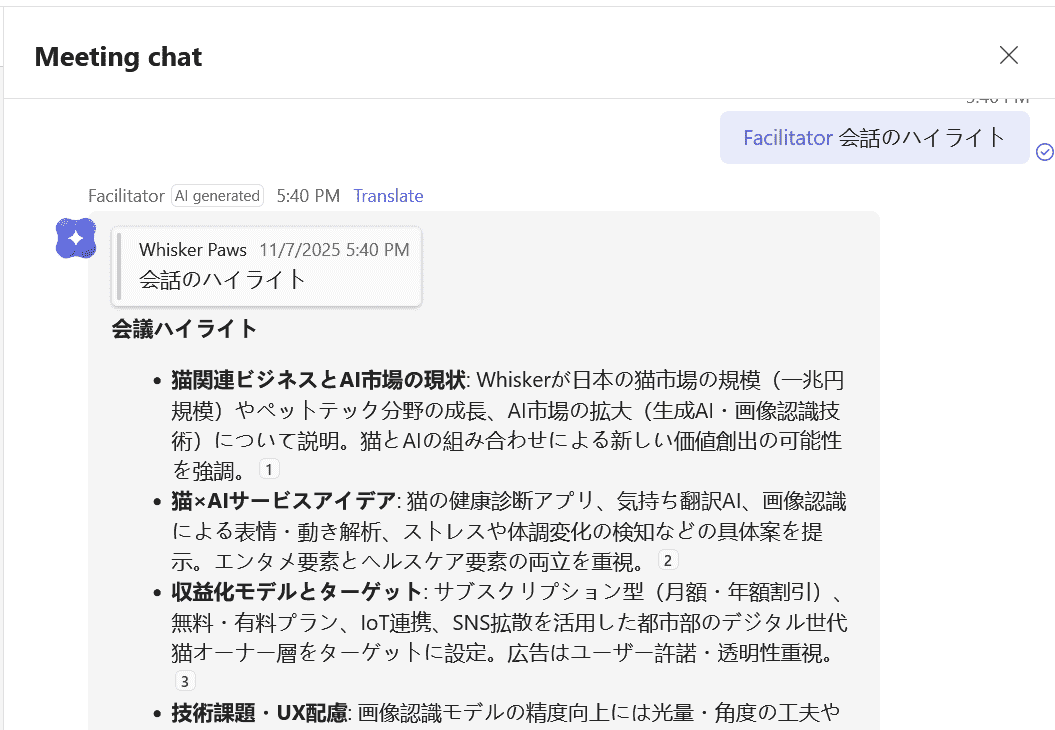Click the 猫×AIサービスアイデア bullet heading
Image resolution: width=1055 pixels, height=730 pixels.
coord(285,500)
